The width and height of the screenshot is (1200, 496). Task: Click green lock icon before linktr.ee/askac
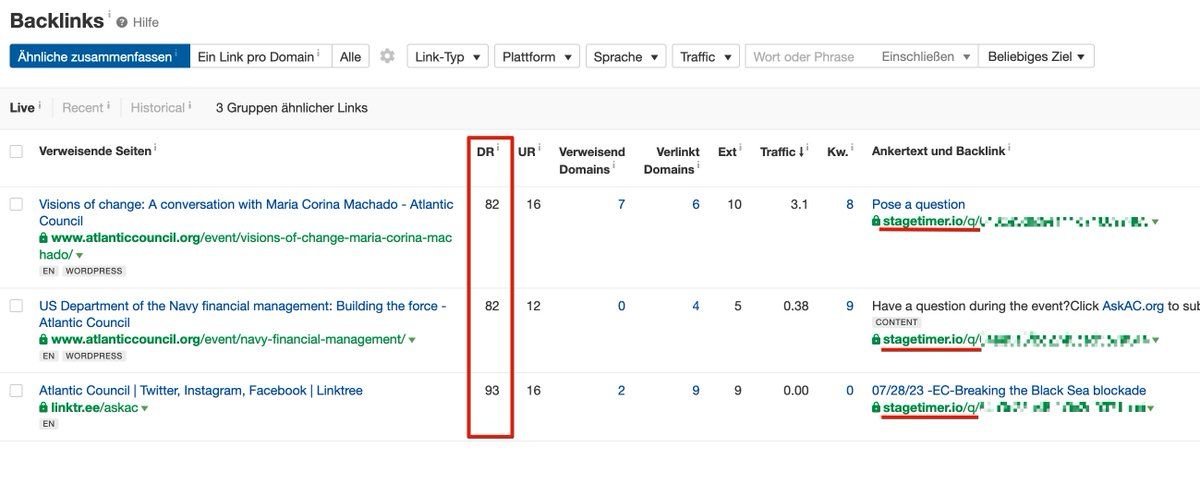pyautogui.click(x=44, y=408)
